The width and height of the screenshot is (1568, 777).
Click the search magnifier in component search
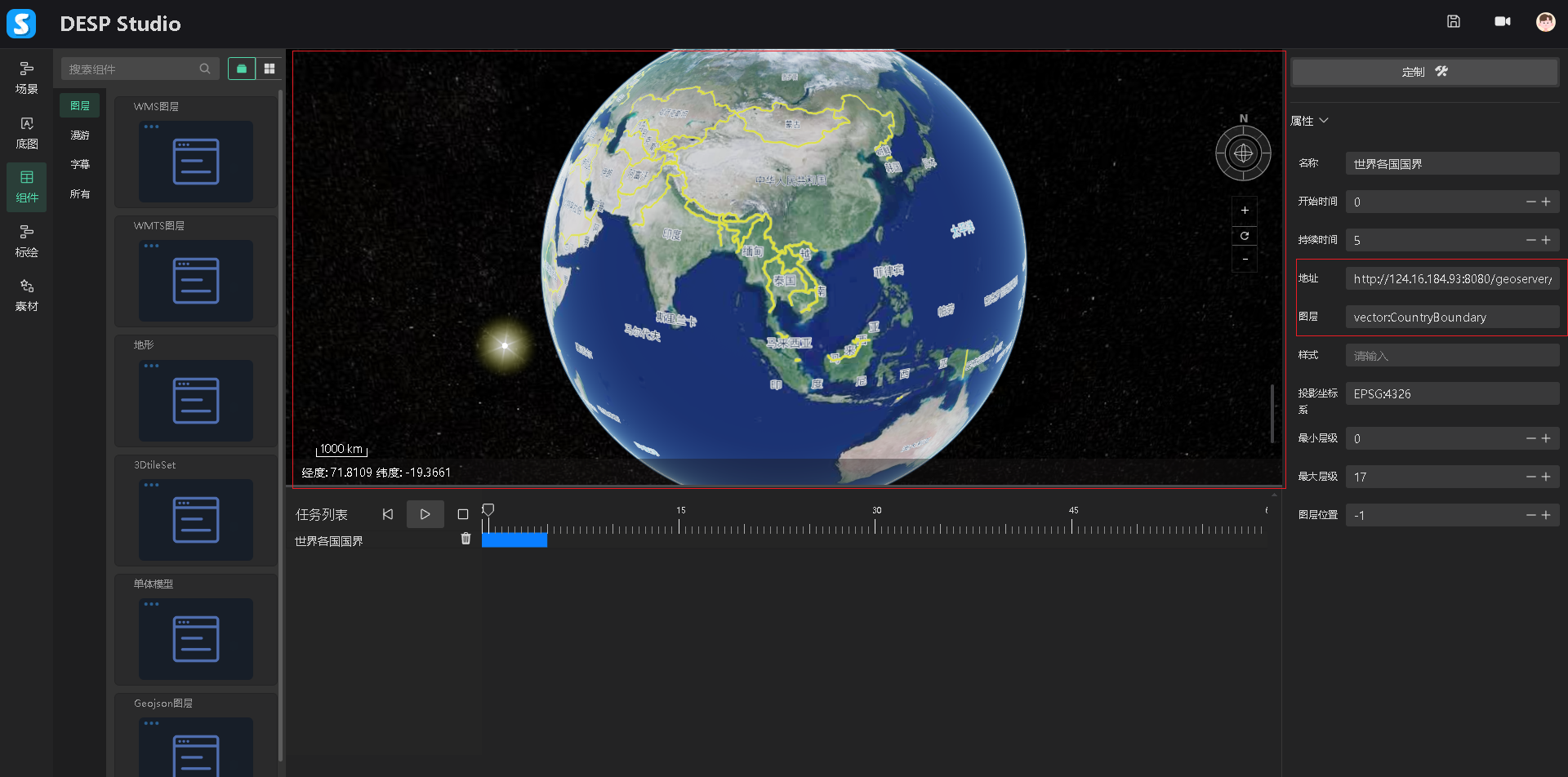pyautogui.click(x=205, y=69)
